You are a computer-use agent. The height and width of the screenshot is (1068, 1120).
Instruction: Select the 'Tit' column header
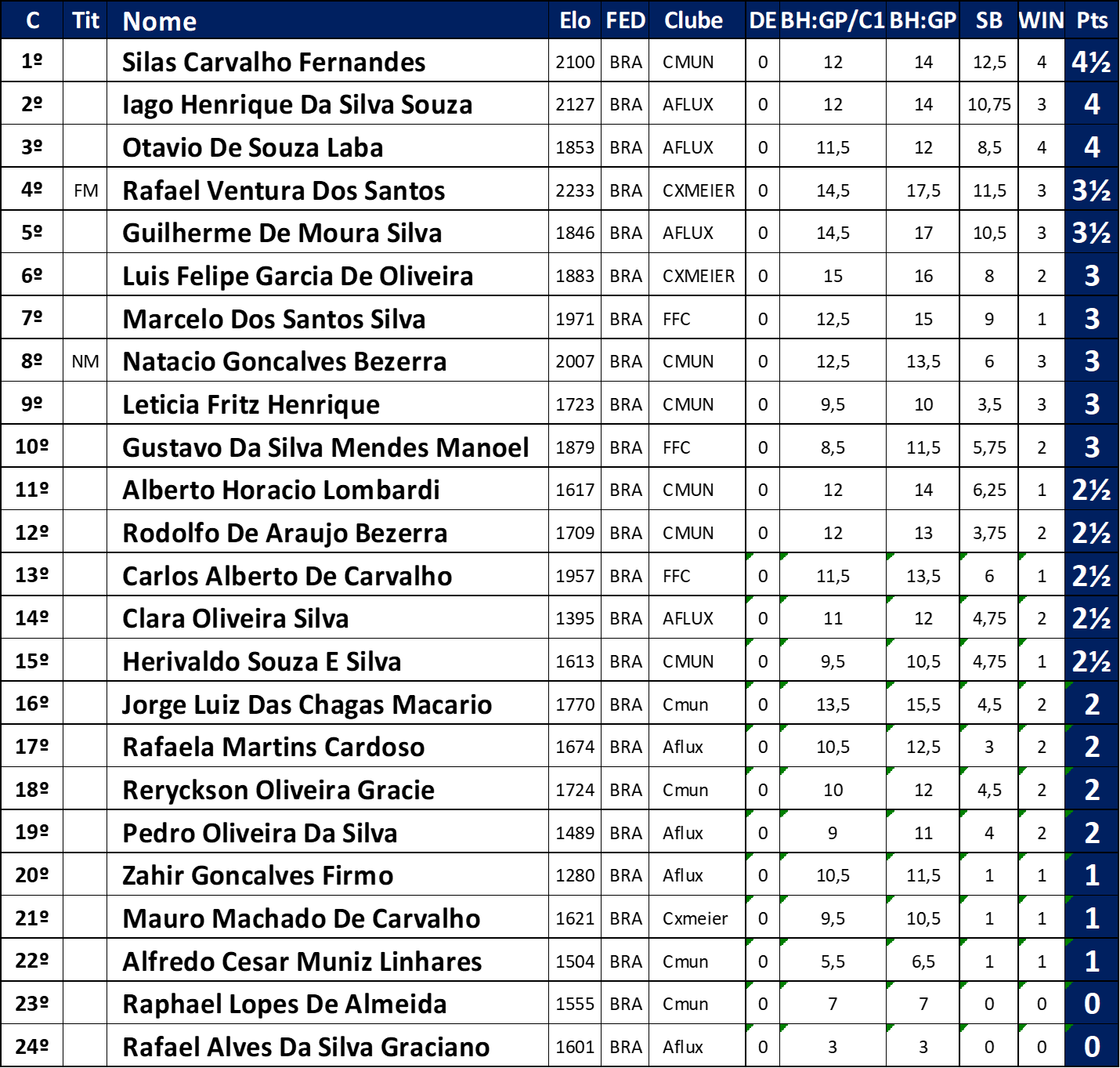click(85, 20)
